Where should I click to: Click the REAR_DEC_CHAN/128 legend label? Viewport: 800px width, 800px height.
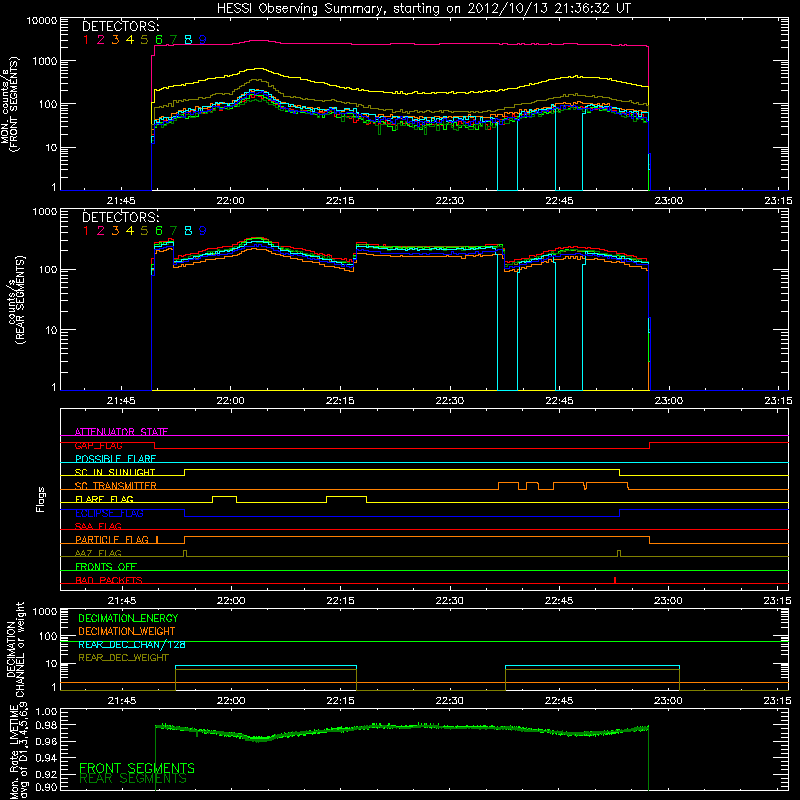click(x=132, y=644)
